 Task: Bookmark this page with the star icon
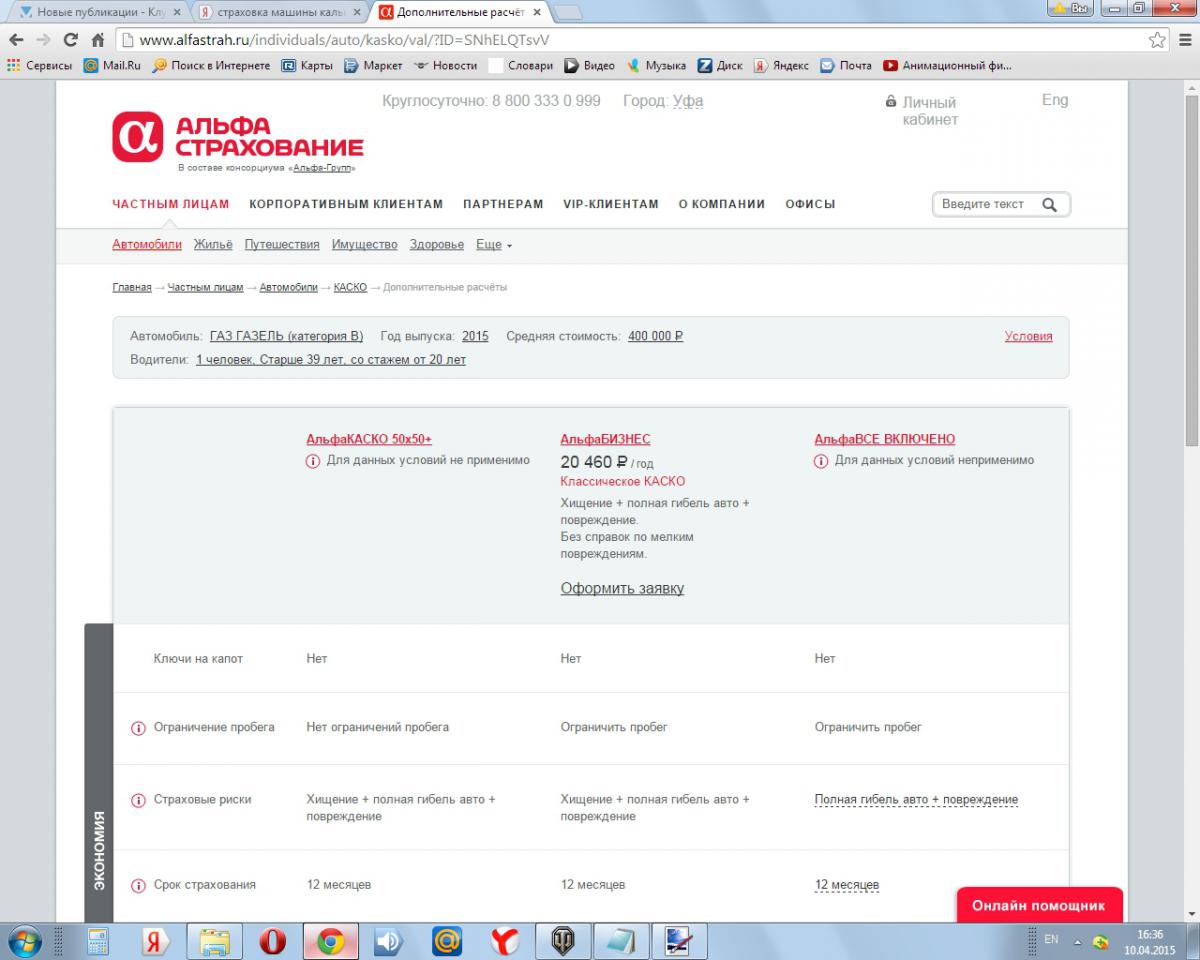tap(1157, 40)
